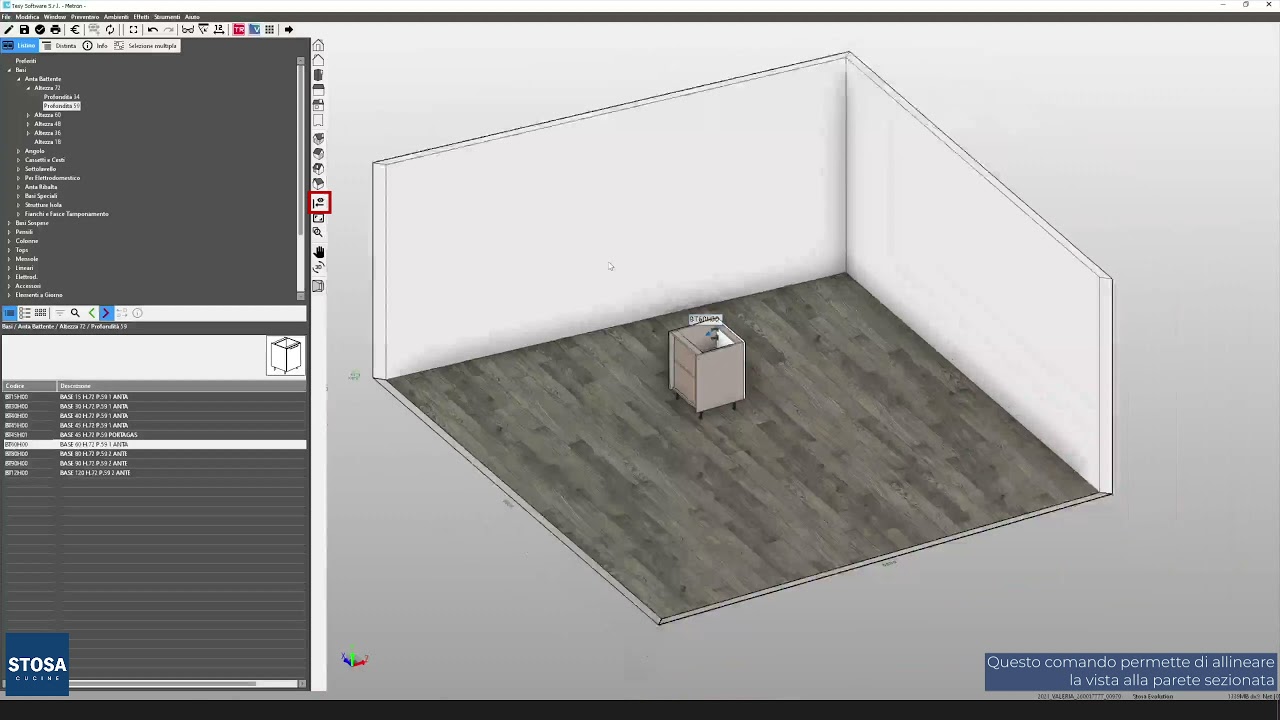
Task: Expand the Altezza 60 tree node
Action: click(x=28, y=115)
